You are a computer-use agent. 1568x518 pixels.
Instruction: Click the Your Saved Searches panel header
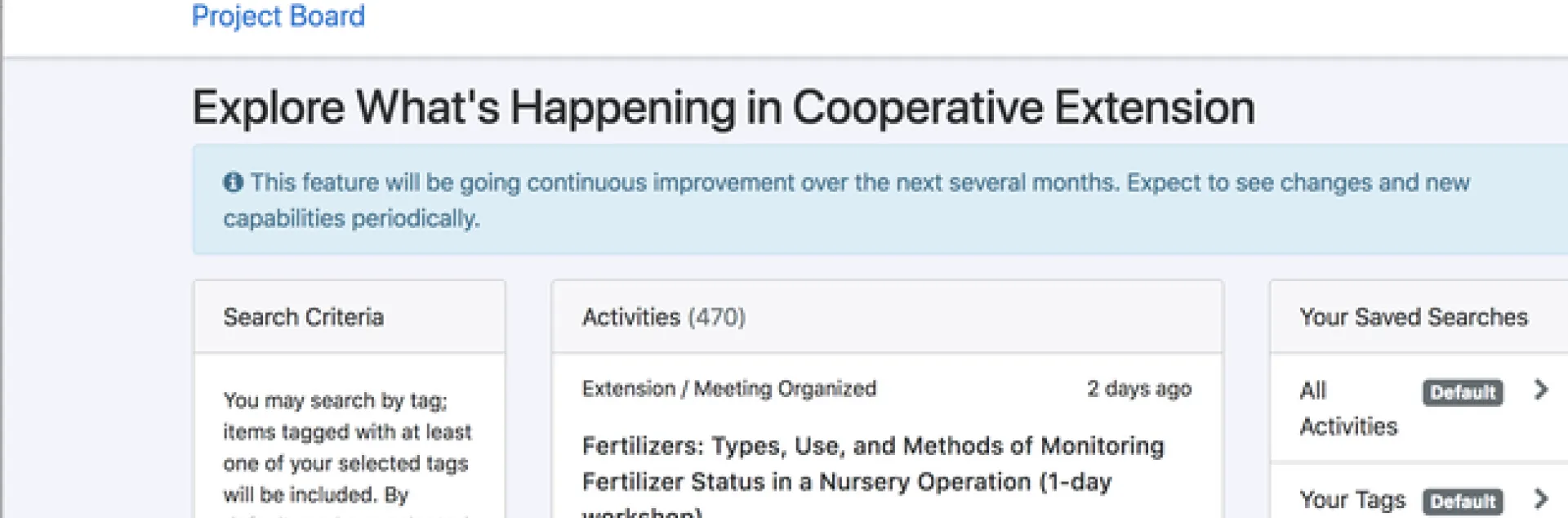(1413, 317)
